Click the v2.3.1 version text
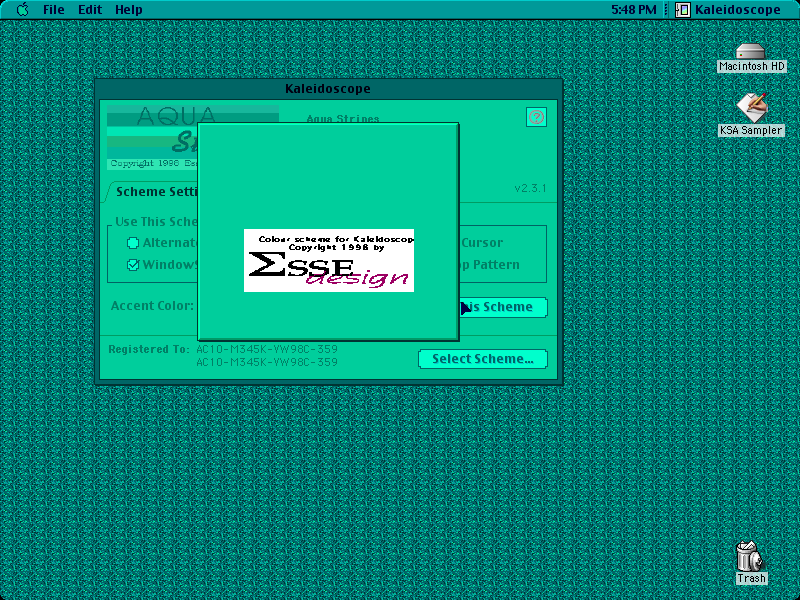The width and height of the screenshot is (800, 600). 530,188
